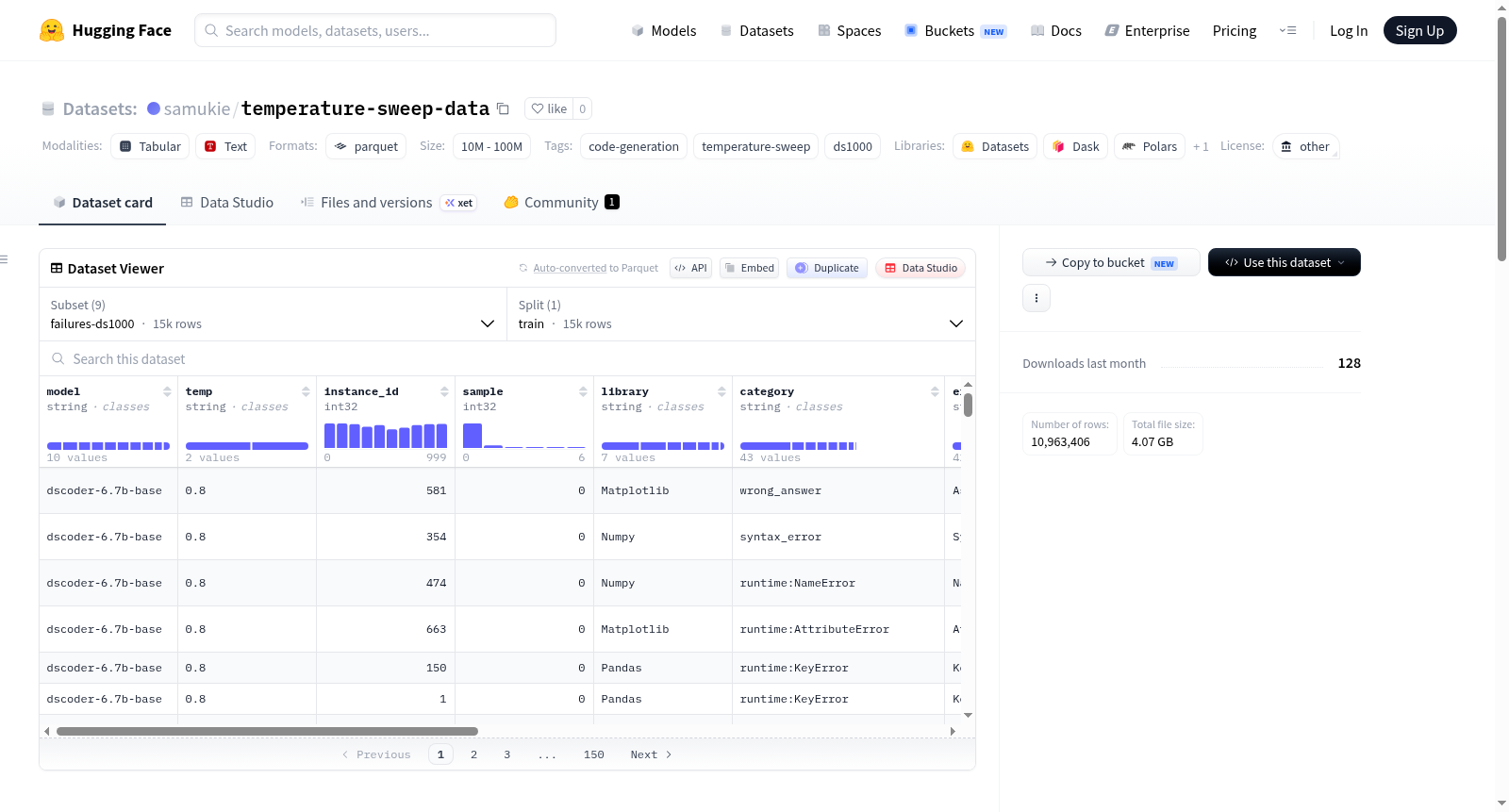Click the Log In link
The image size is (1509, 812).
click(x=1349, y=31)
